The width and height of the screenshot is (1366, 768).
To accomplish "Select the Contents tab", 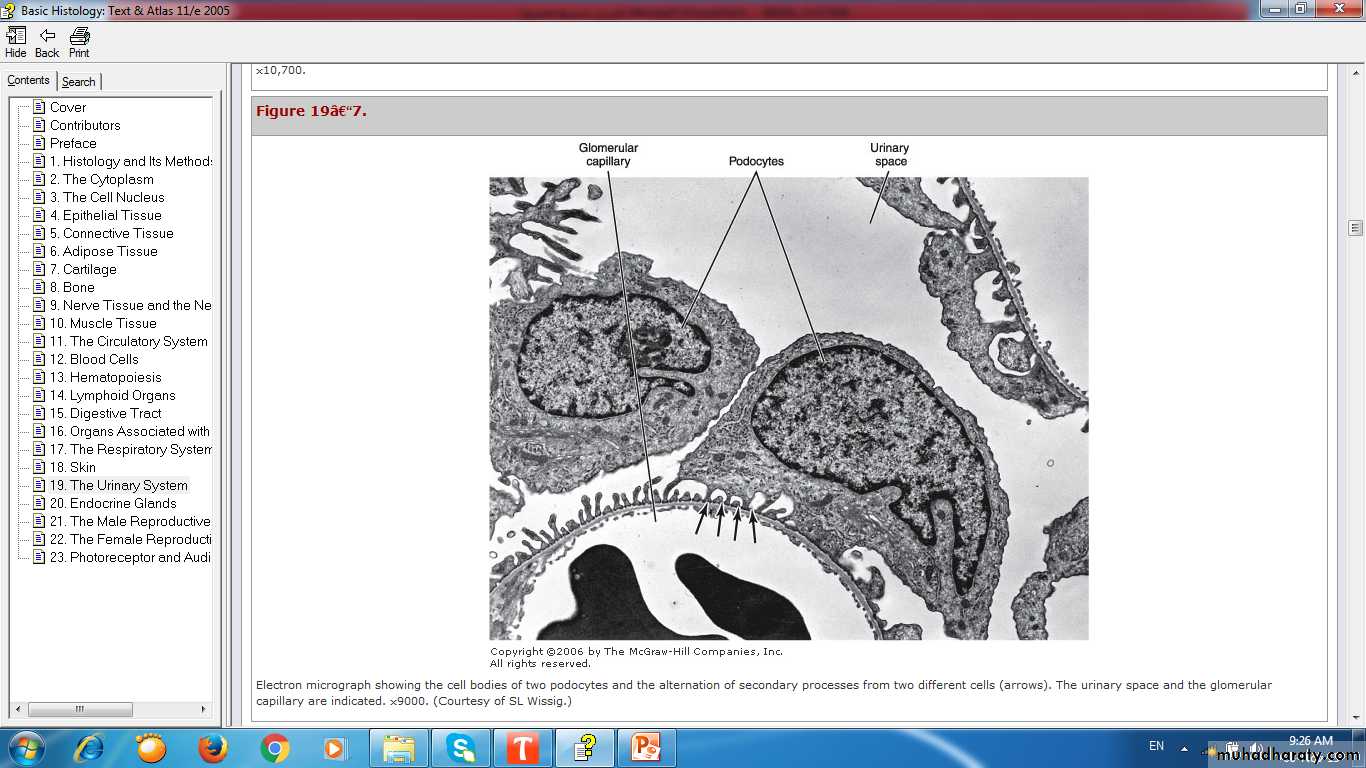I will click(28, 80).
